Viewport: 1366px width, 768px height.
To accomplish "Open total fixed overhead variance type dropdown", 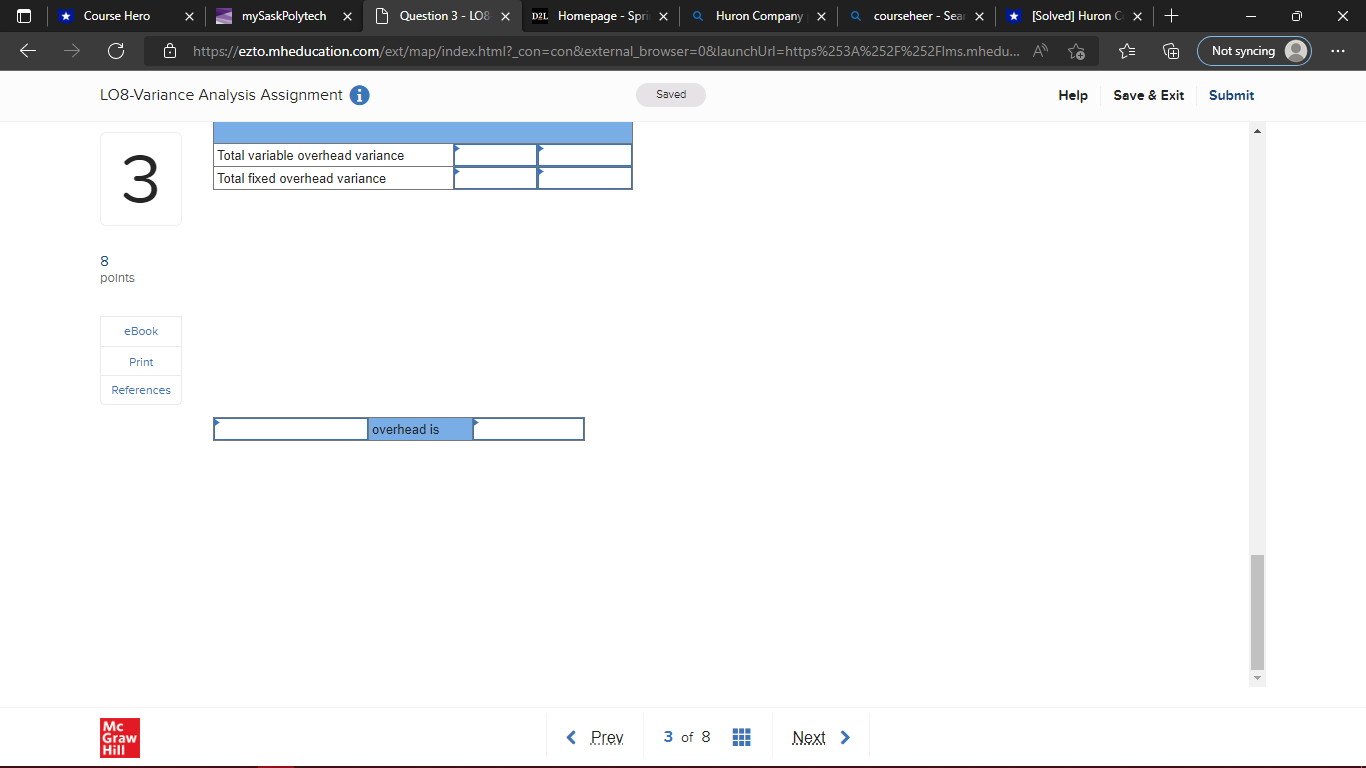I will pos(584,178).
